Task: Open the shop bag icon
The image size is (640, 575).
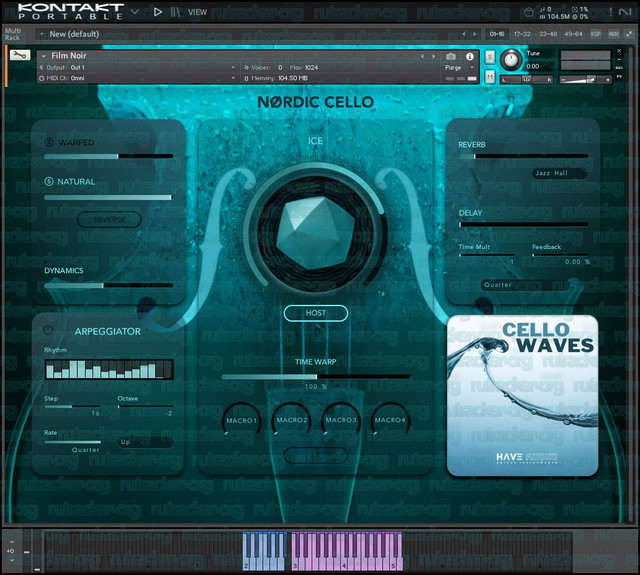Action: tap(529, 12)
